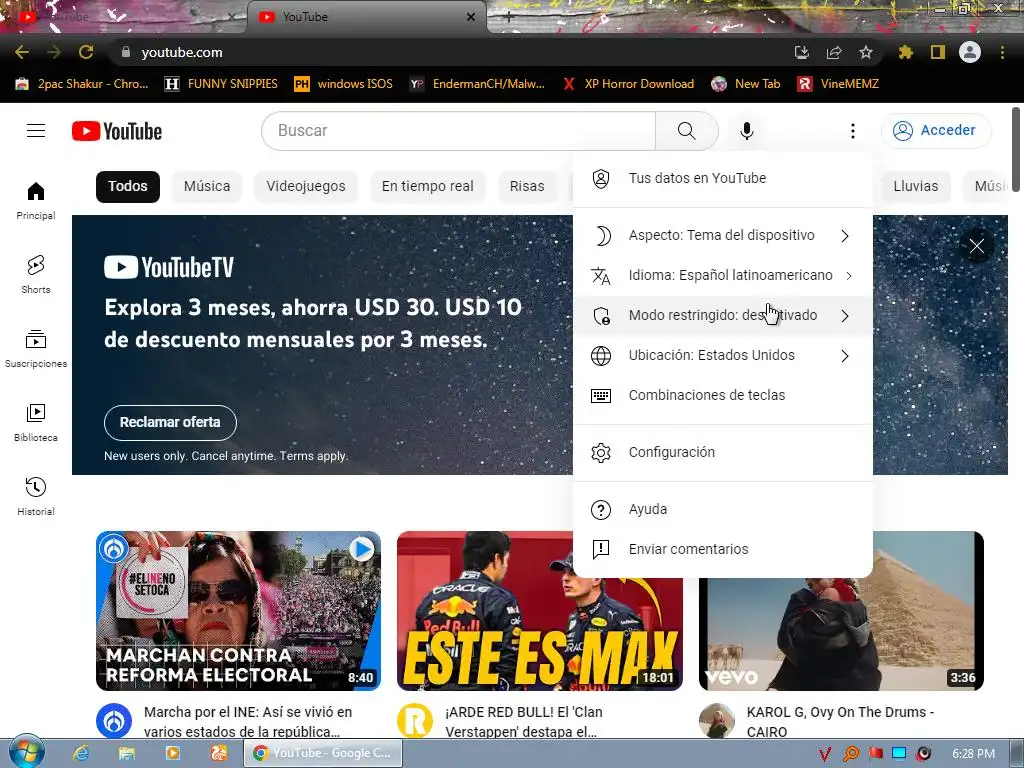This screenshot has height=768, width=1024.
Task: Click Reclamar oferta button
Action: coord(170,423)
